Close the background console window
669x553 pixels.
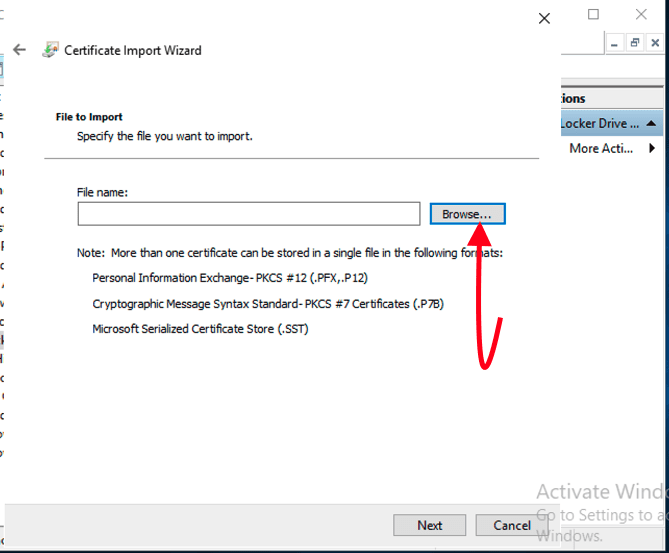pos(641,14)
